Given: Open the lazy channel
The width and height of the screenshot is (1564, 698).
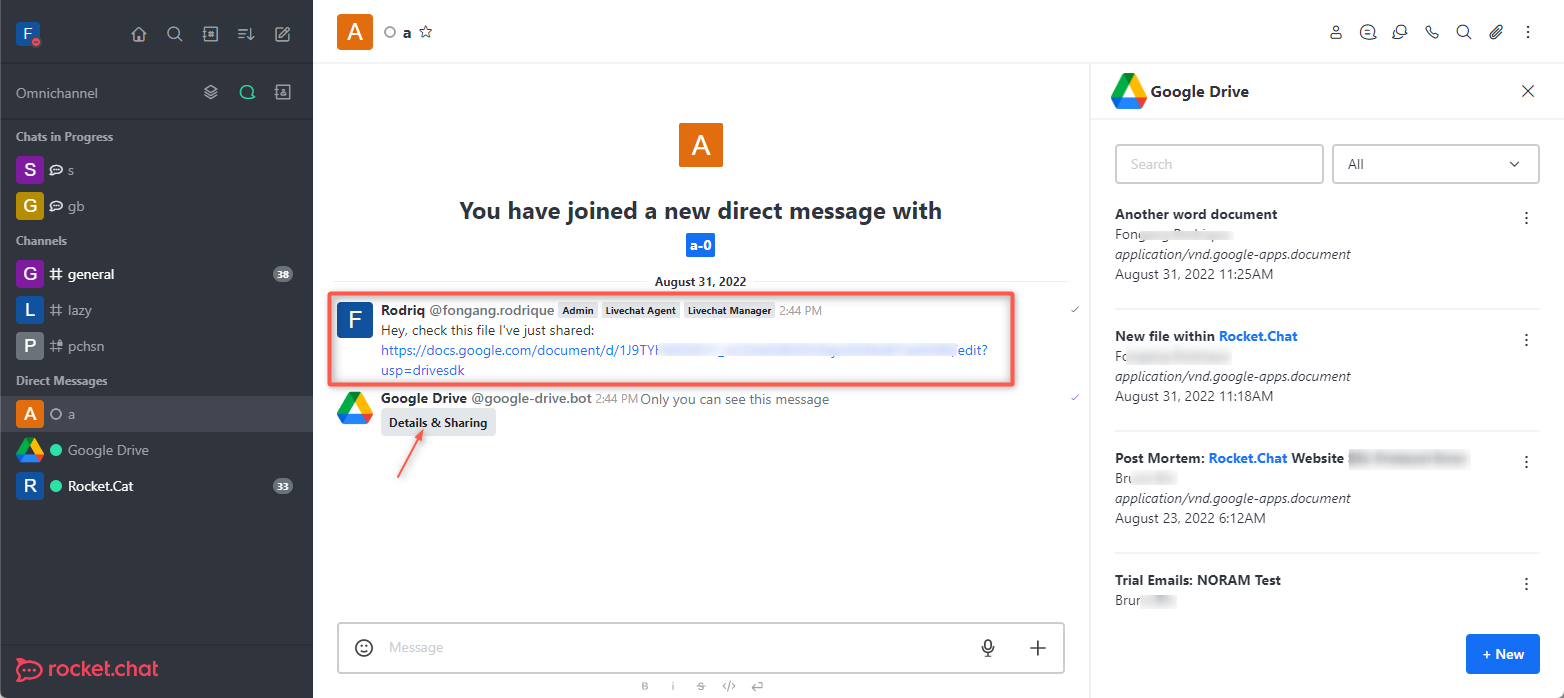Looking at the screenshot, I should tap(156, 310).
